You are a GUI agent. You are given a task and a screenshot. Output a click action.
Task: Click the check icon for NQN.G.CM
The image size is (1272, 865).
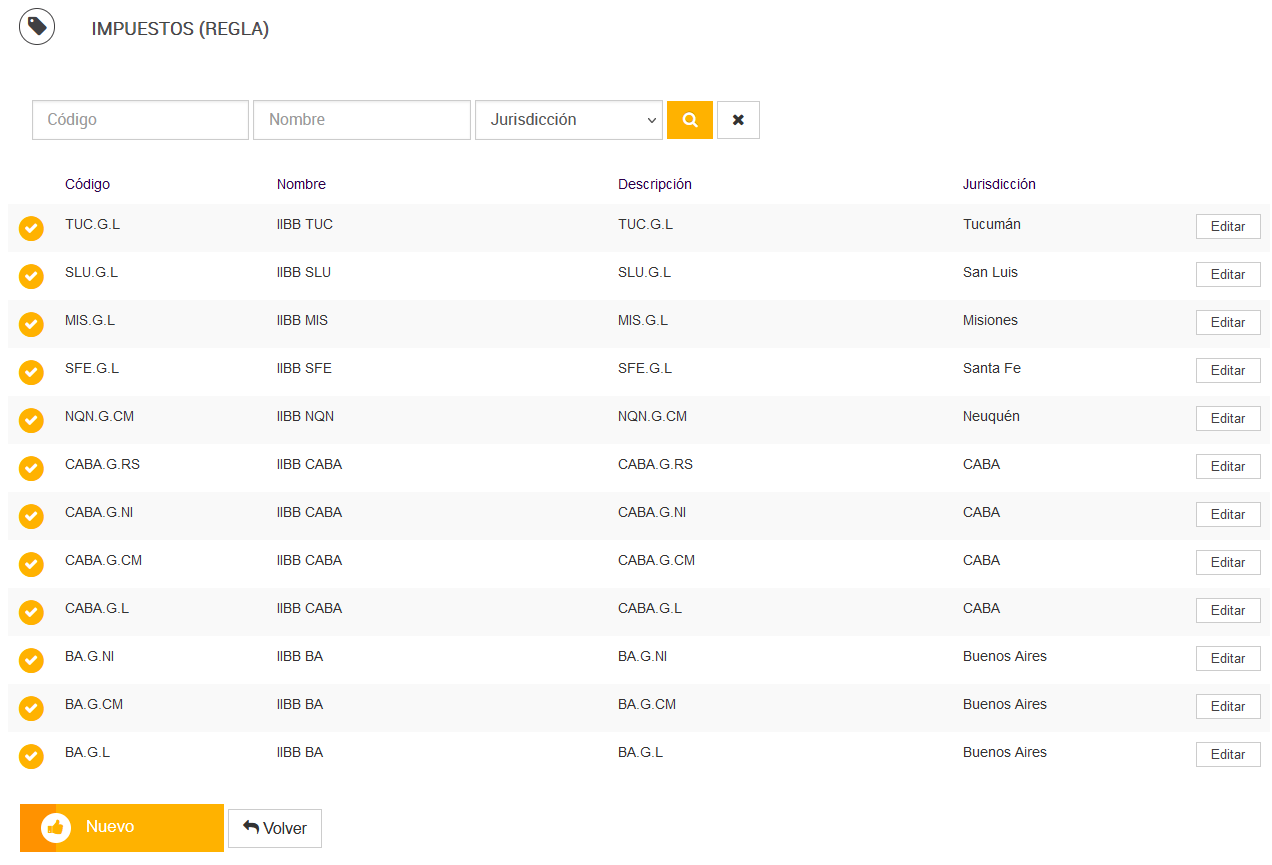pos(32,420)
